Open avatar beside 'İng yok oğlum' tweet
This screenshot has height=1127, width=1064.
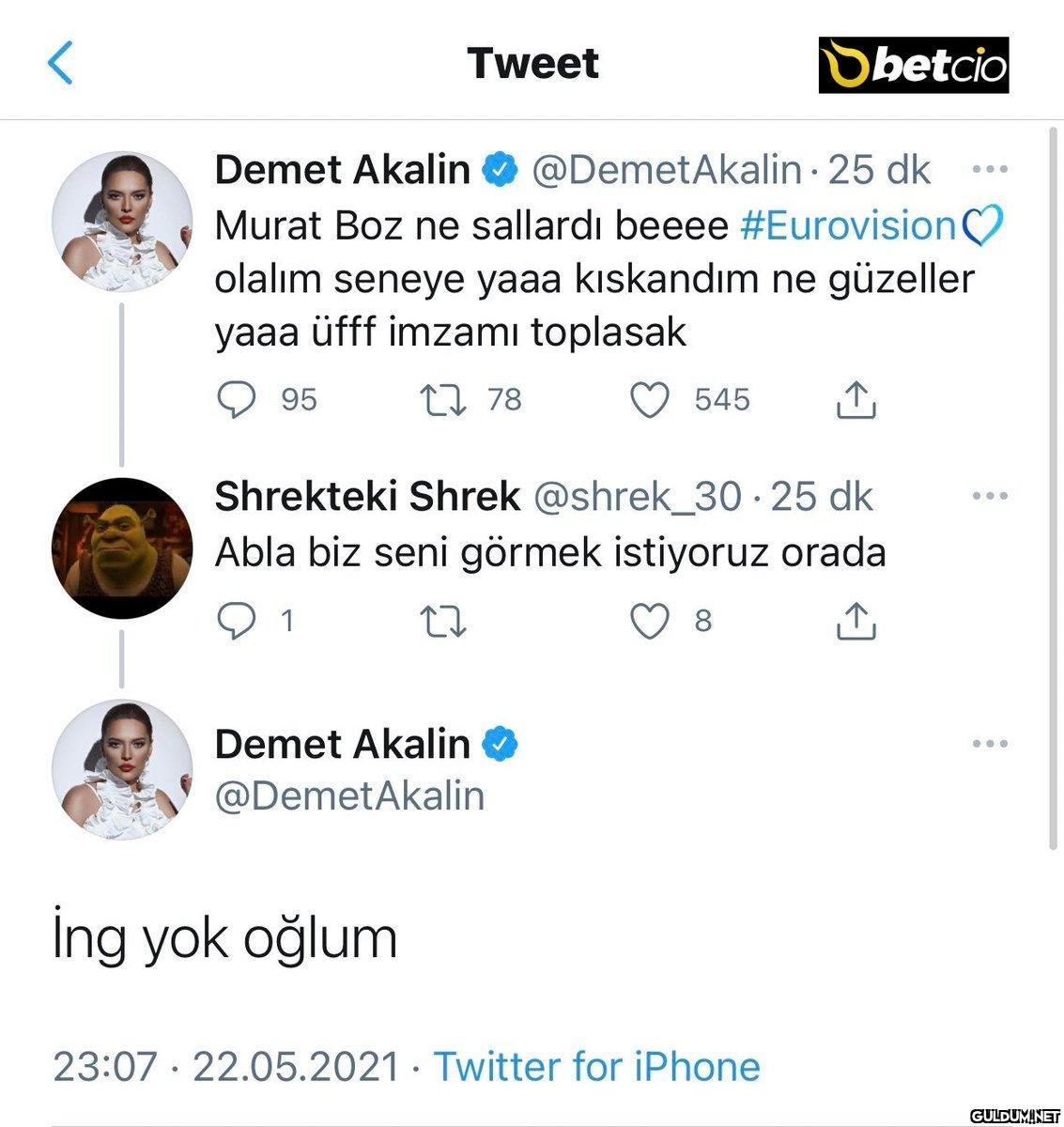tap(122, 769)
